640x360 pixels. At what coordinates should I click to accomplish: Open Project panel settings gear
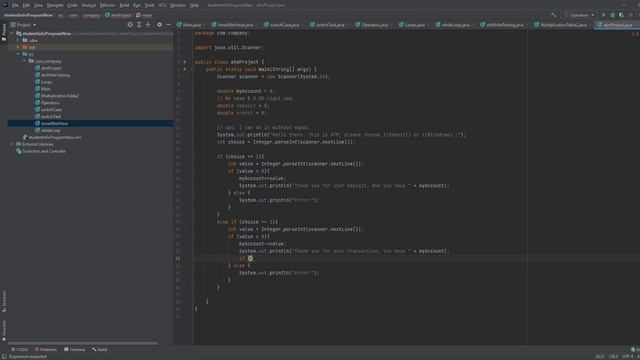160,25
